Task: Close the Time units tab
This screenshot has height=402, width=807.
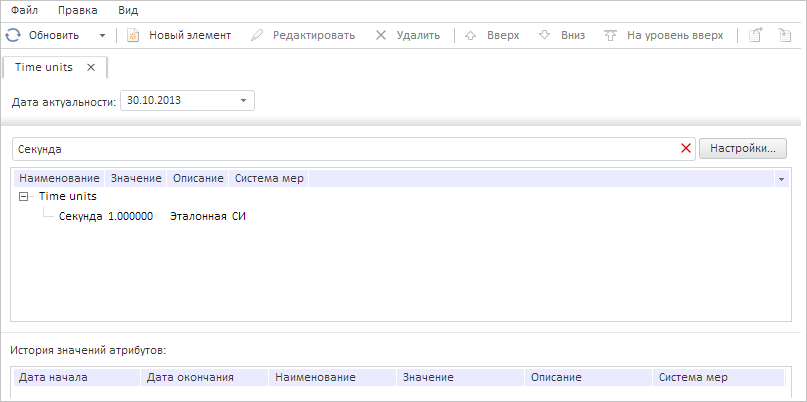Action: tap(91, 67)
